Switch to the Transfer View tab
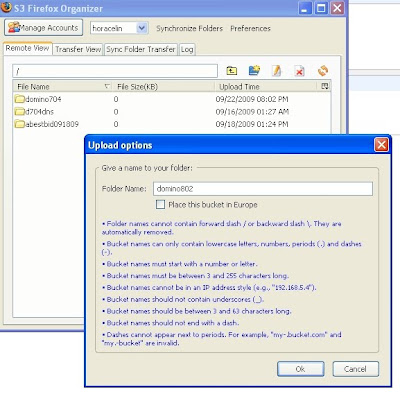 (x=78, y=49)
